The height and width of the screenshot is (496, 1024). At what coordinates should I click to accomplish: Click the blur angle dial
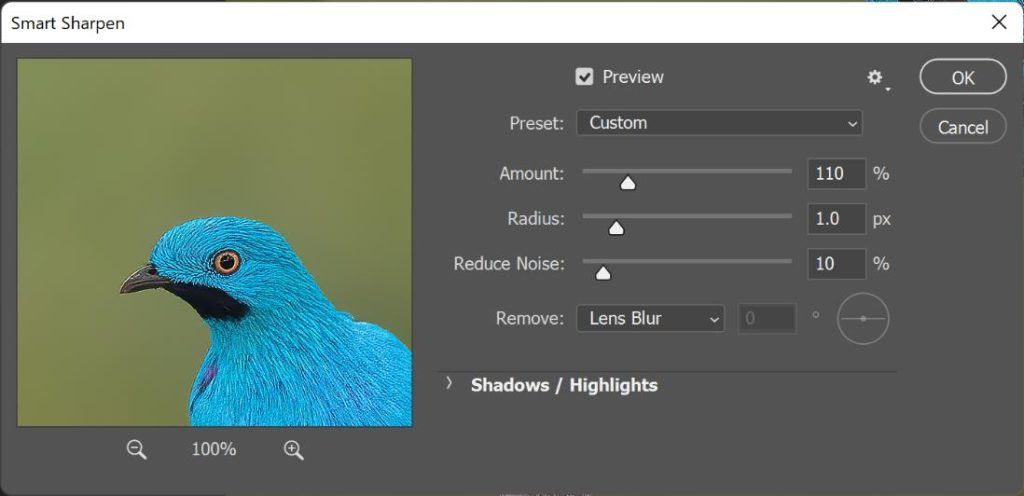pyautogui.click(x=863, y=318)
